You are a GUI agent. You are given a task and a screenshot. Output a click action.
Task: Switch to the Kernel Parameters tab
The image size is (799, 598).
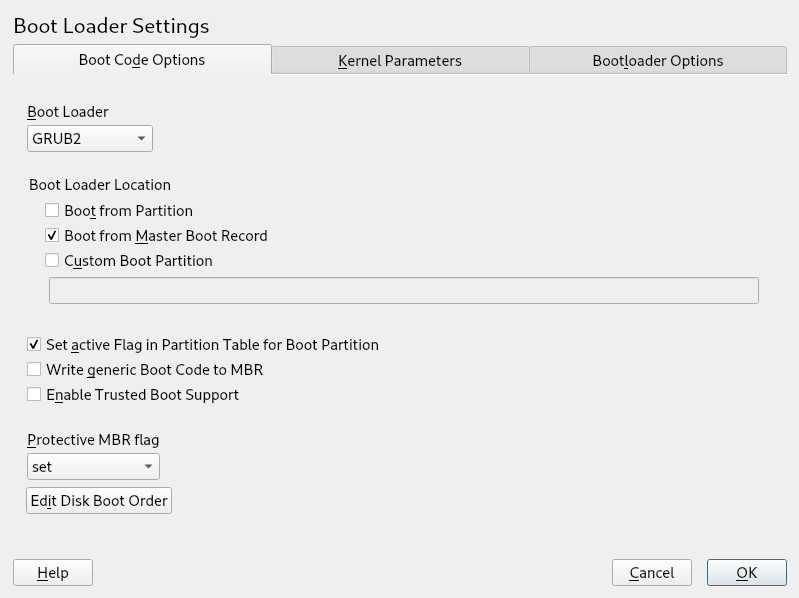tap(400, 60)
